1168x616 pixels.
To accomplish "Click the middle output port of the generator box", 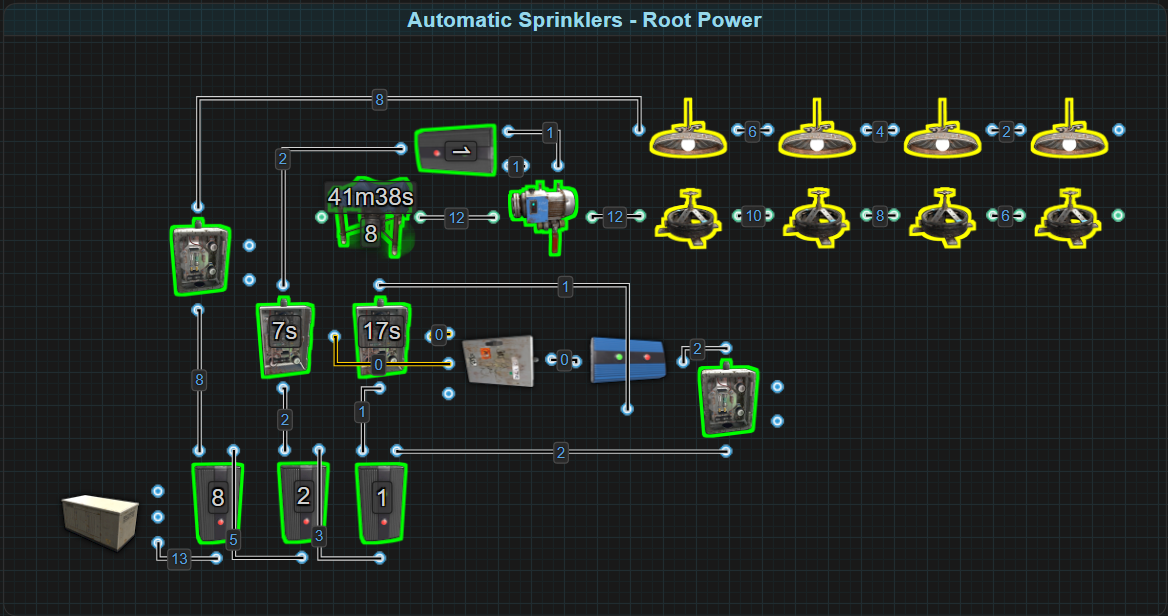I will click(x=157, y=517).
